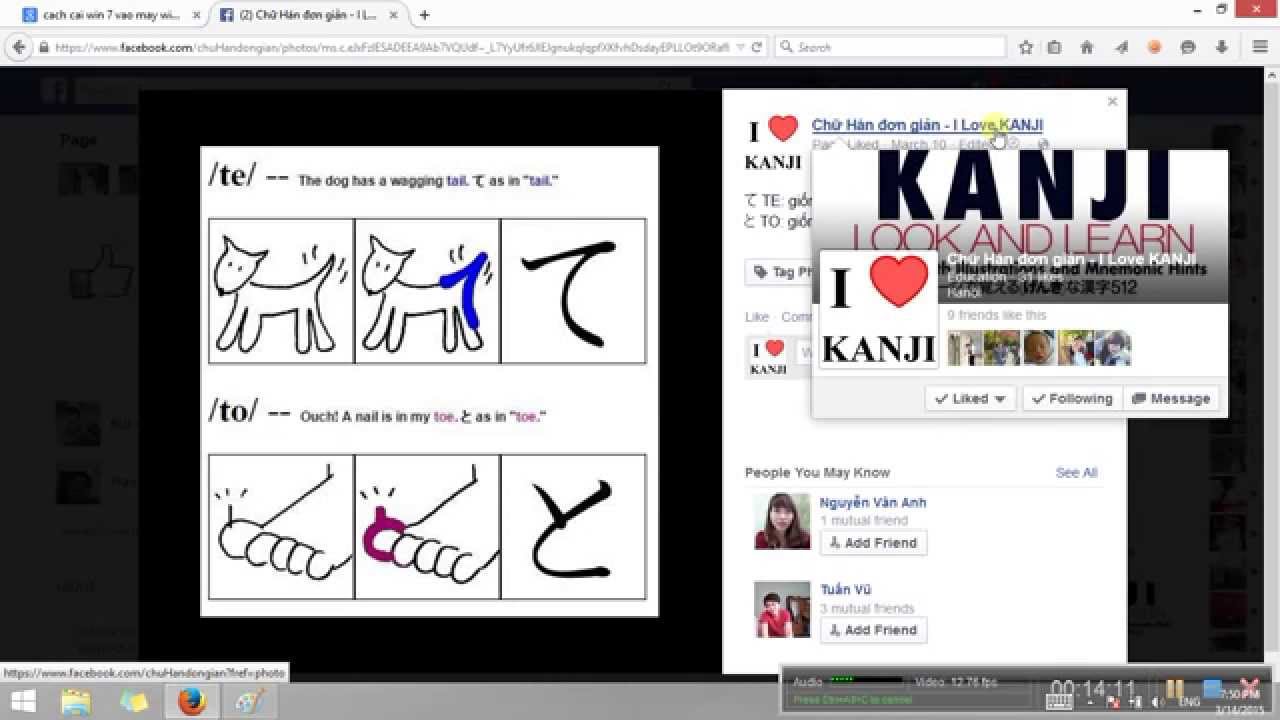Open the yellow notes app on the taskbar

click(133, 702)
